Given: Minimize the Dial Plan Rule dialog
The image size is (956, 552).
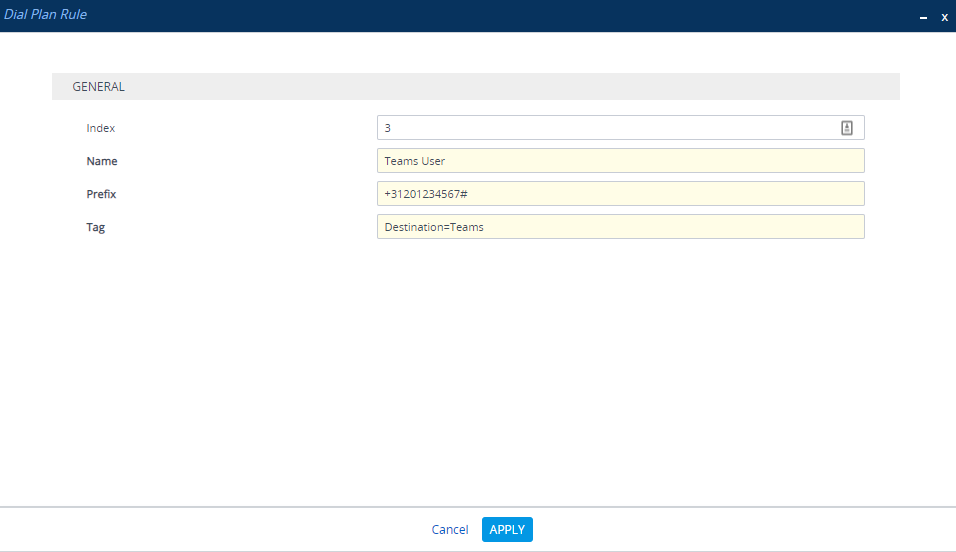Looking at the screenshot, I should pos(923,17).
